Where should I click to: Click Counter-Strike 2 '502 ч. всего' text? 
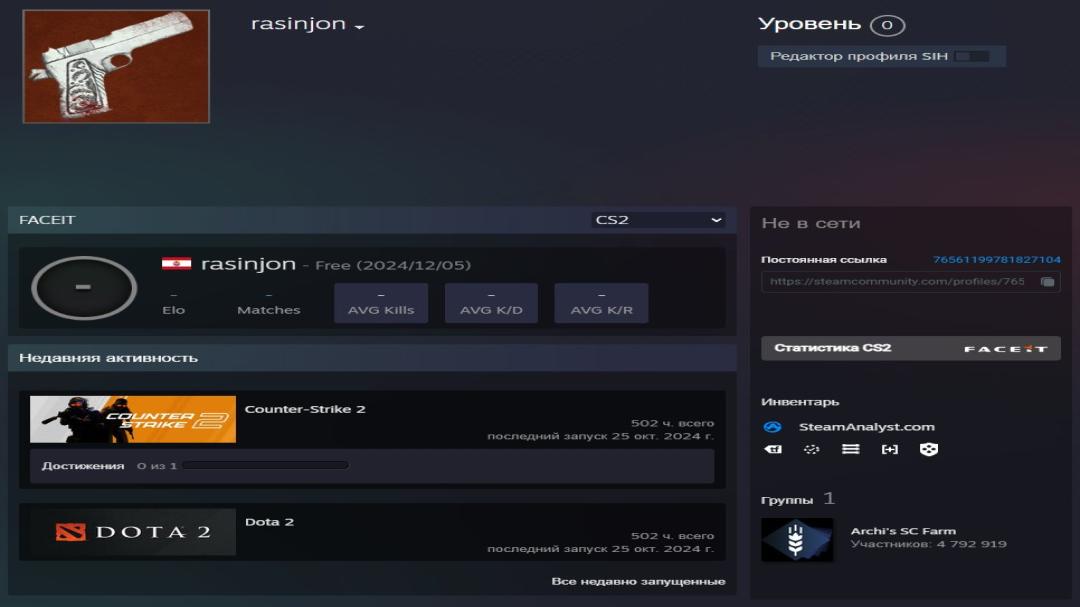pyautogui.click(x=672, y=423)
